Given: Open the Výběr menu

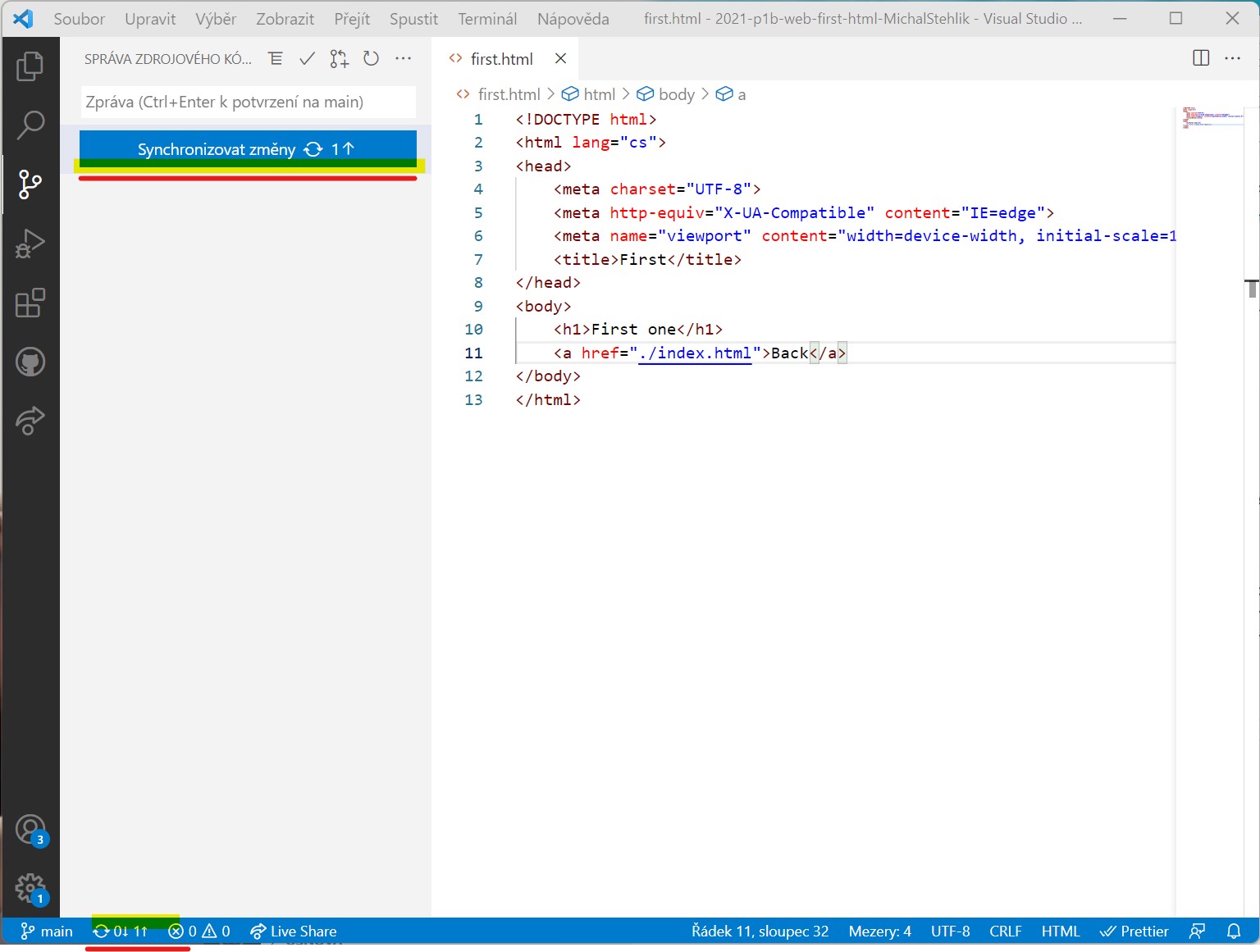Looking at the screenshot, I should 216,19.
